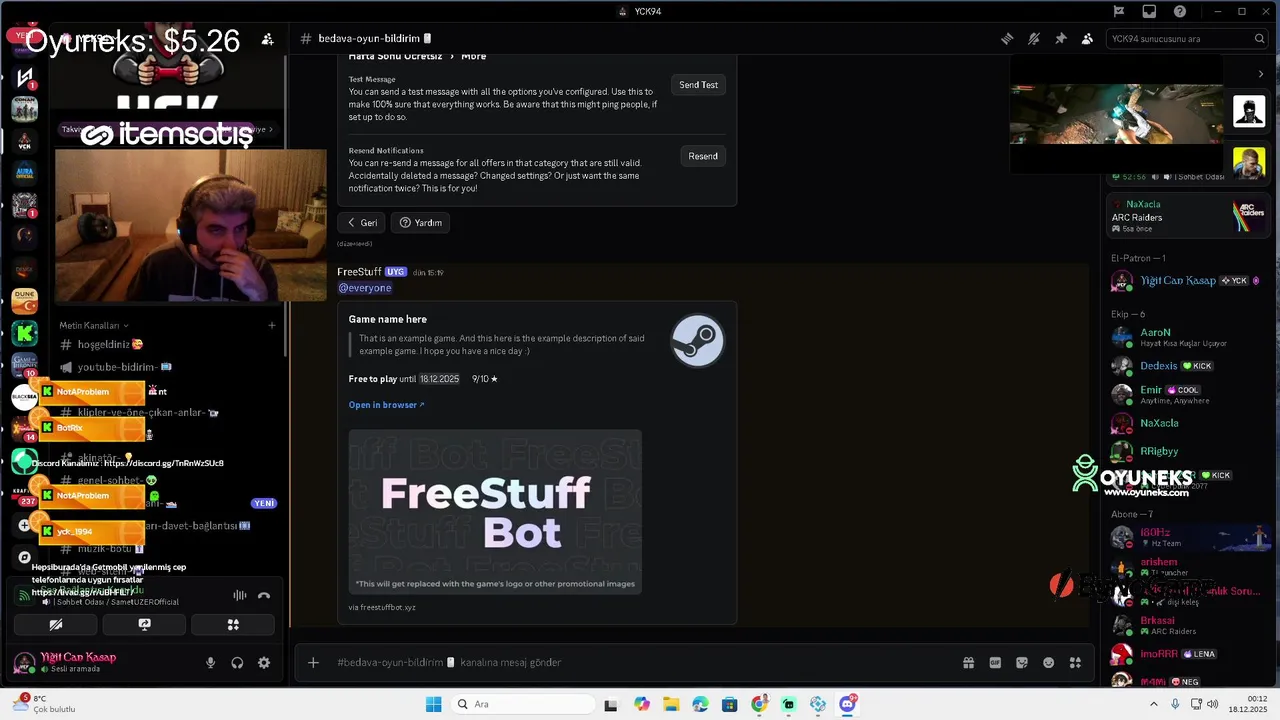The image size is (1280, 720).
Task: Expand the member list arrow chevron
Action: 1260,74
